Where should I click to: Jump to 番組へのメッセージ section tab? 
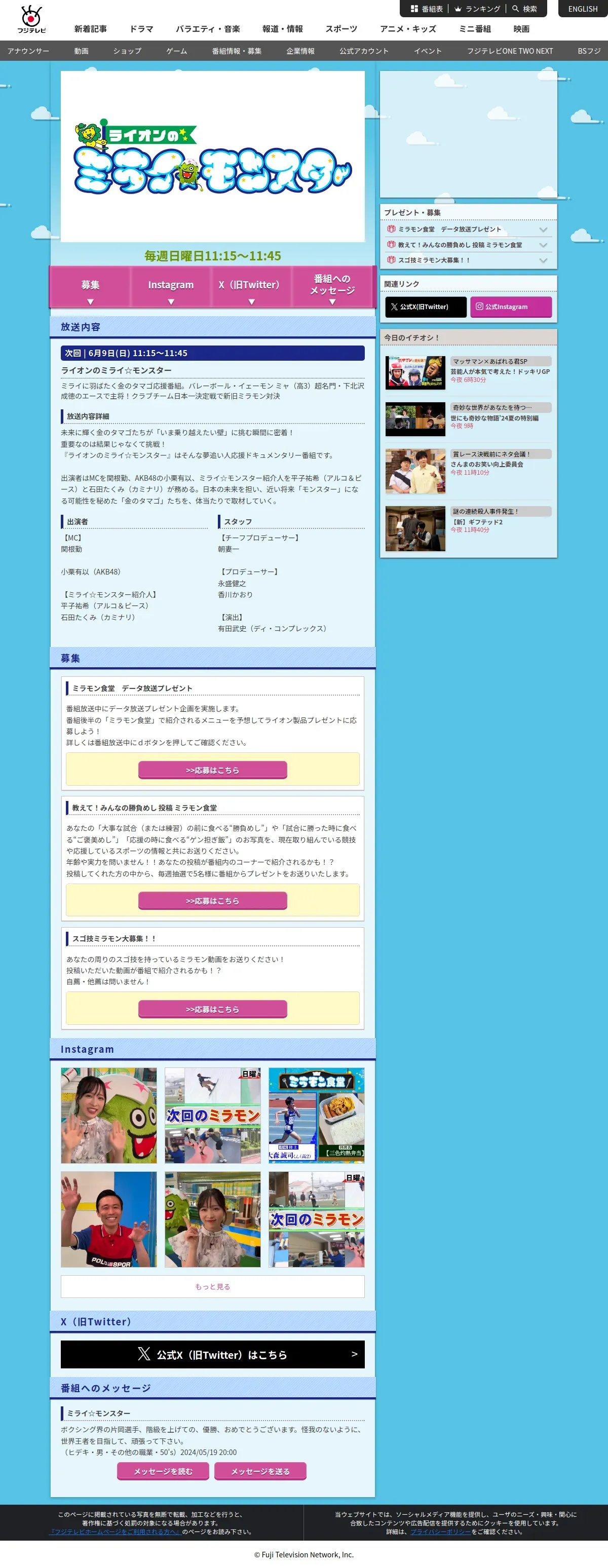point(332,287)
